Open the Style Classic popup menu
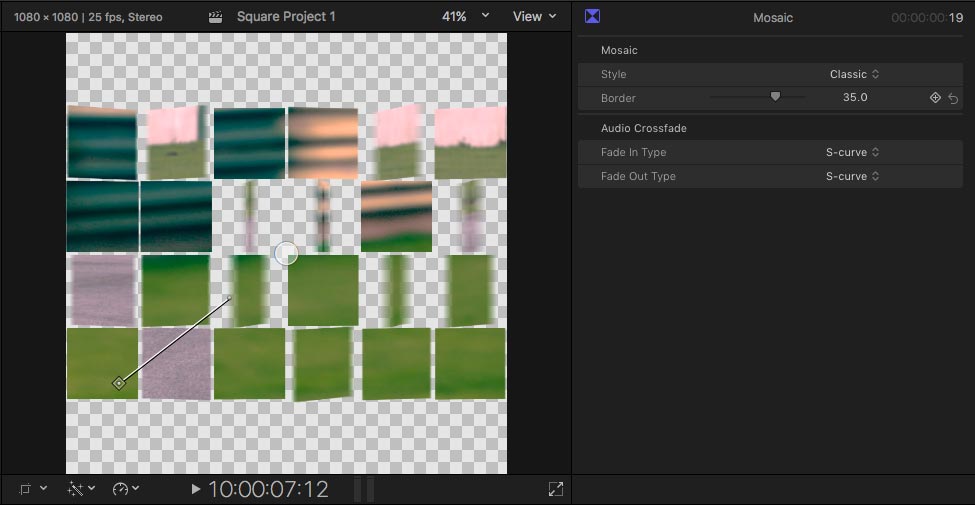The width and height of the screenshot is (975, 505). point(854,74)
